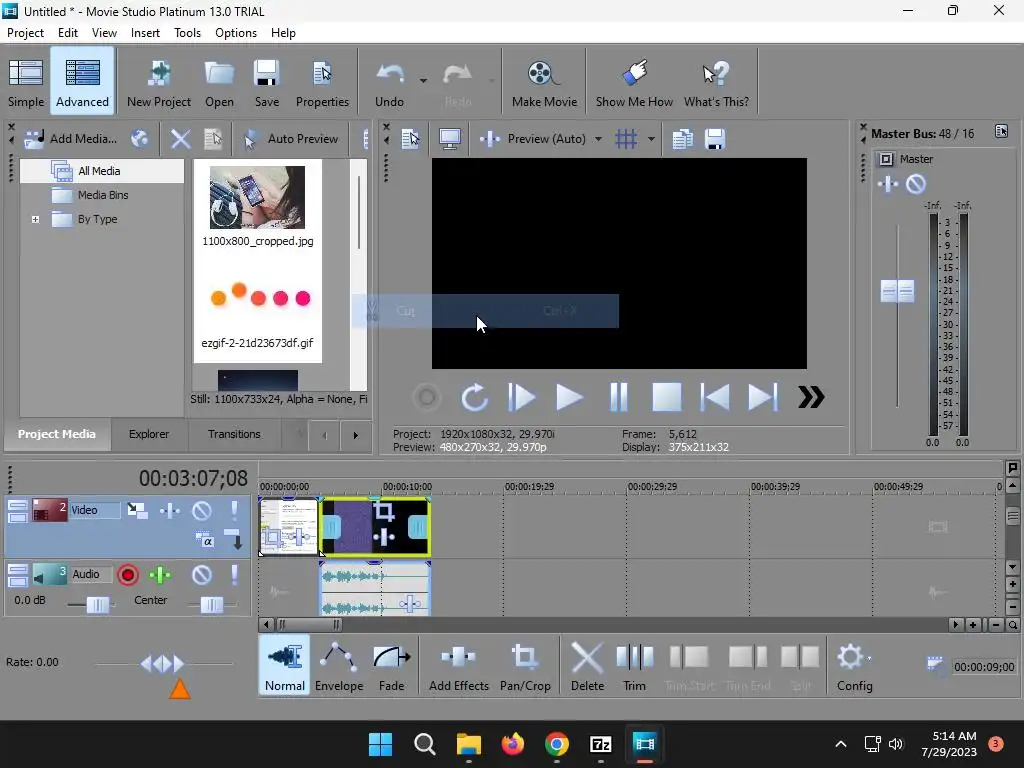Switch to the Explorer tab
Image resolution: width=1024 pixels, height=768 pixels.
pos(149,434)
